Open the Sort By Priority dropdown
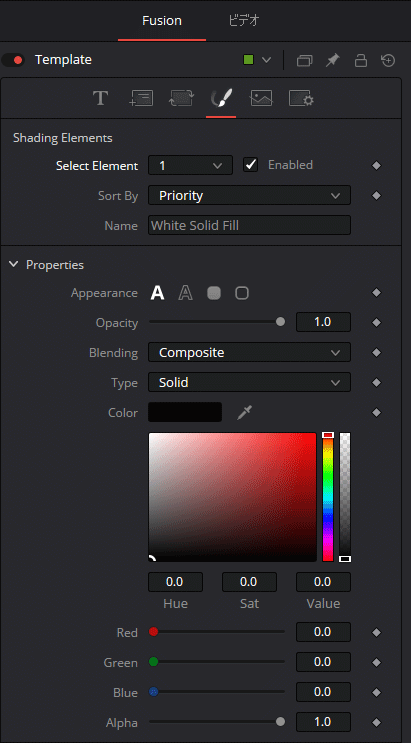 [x=249, y=195]
